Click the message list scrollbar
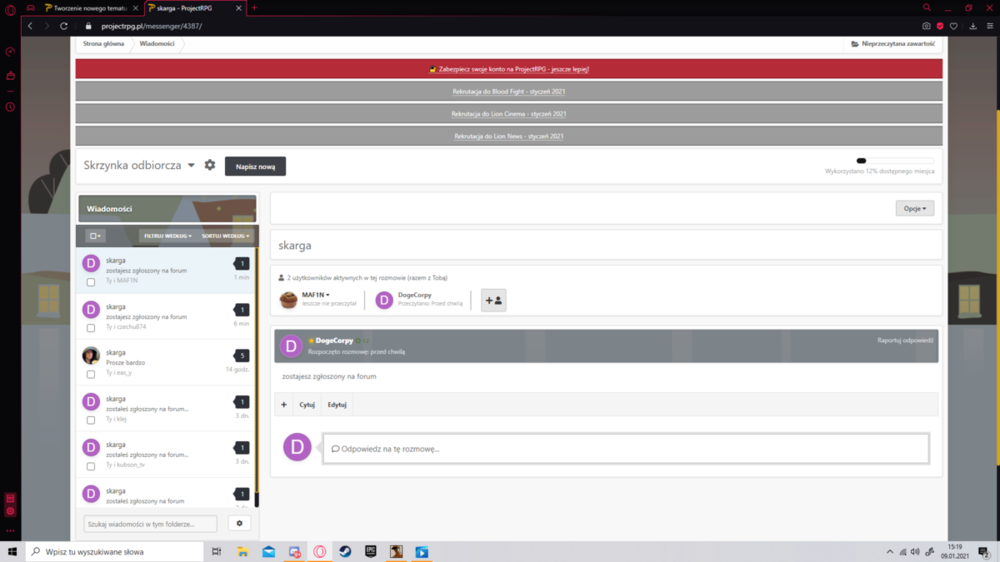The image size is (1000, 562). (x=257, y=370)
